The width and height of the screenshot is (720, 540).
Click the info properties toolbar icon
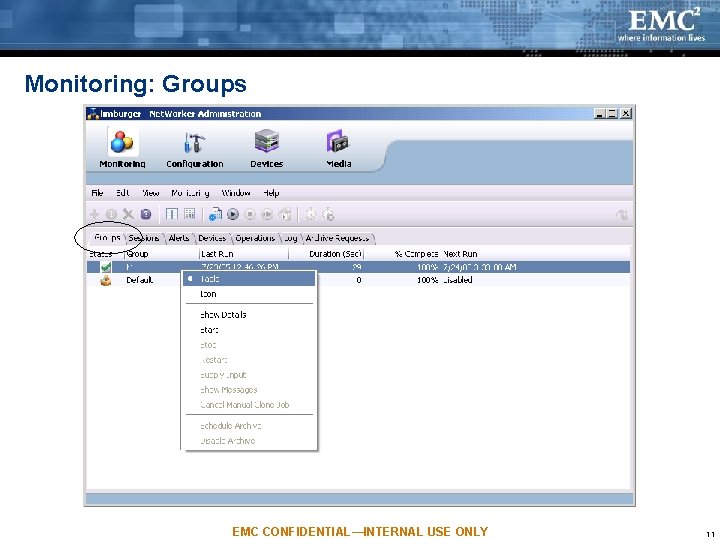click(x=111, y=214)
